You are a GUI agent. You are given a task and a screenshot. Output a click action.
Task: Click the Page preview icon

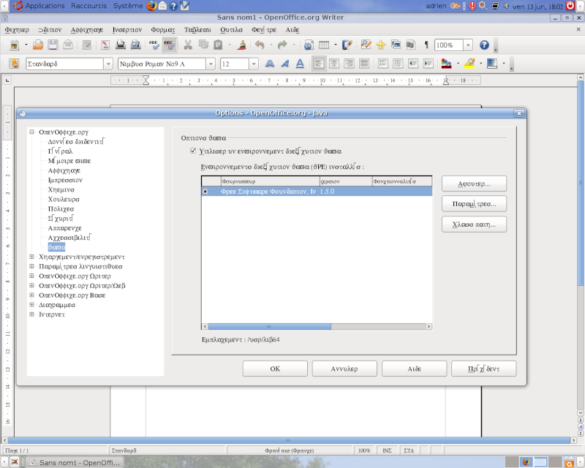(x=135, y=45)
